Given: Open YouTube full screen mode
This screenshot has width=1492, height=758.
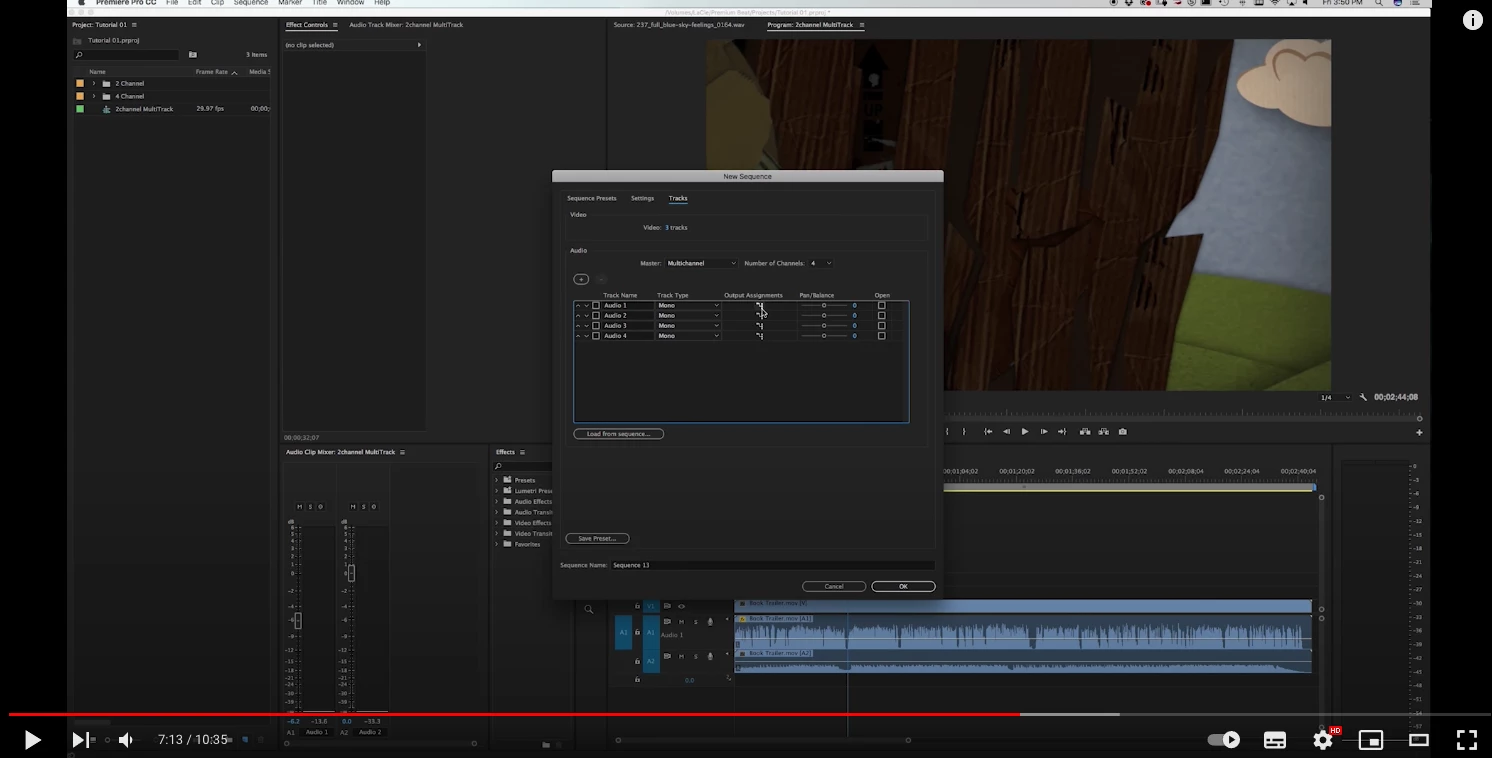Looking at the screenshot, I should [1467, 740].
